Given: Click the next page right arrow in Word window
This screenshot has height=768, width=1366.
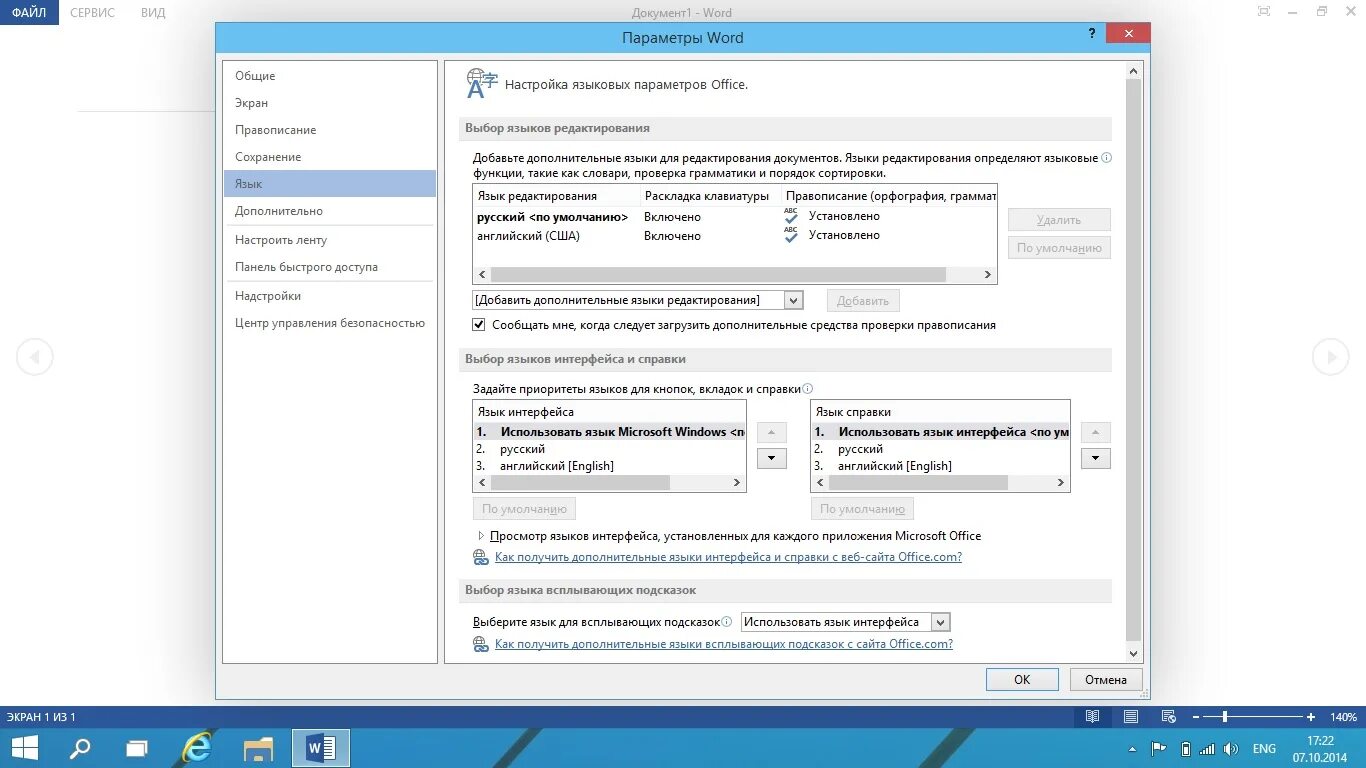Looking at the screenshot, I should 1330,357.
